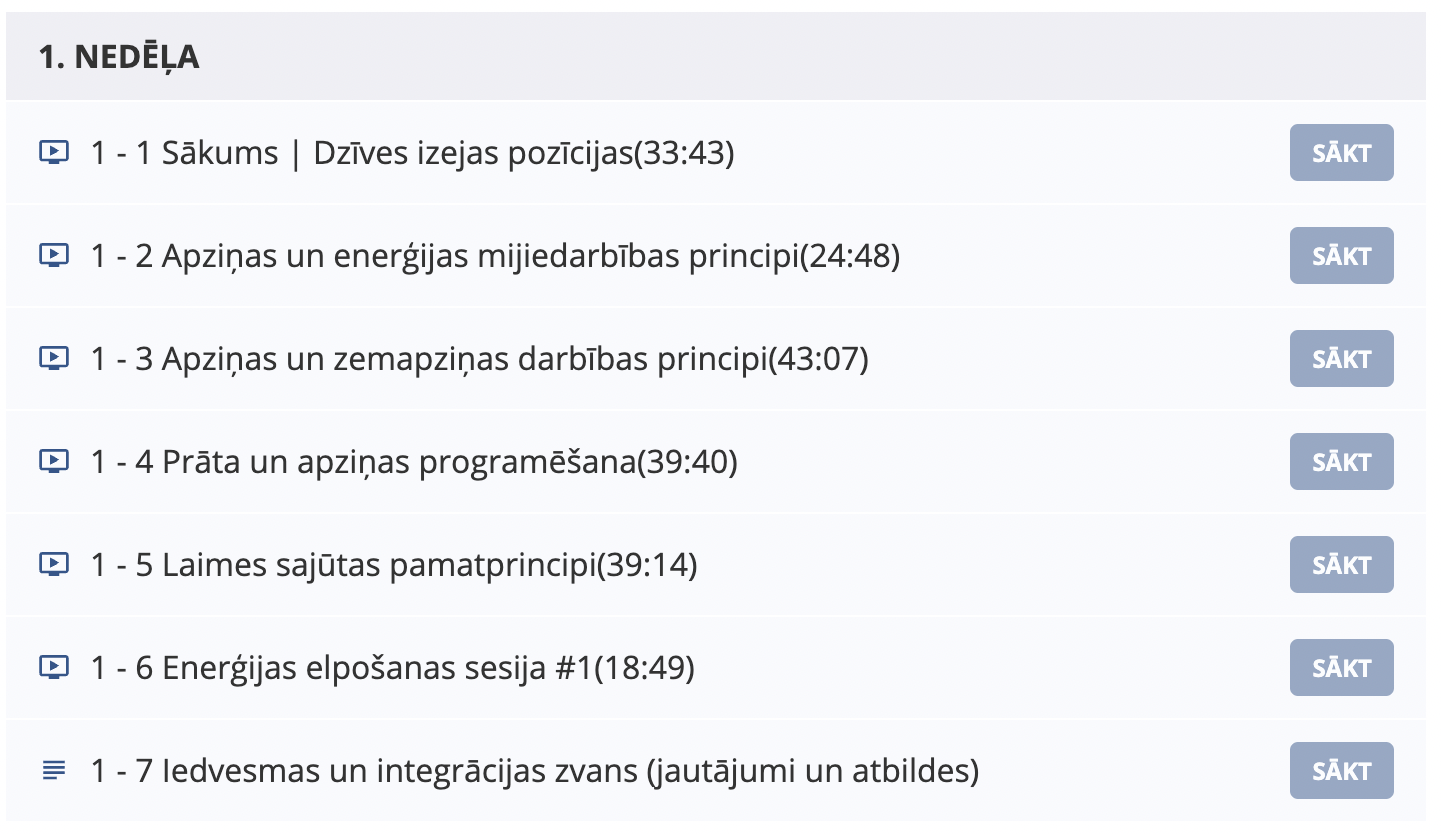1441x834 pixels.
Task: Collapse the 1. NEDĒĻA section header
Action: click(x=716, y=57)
